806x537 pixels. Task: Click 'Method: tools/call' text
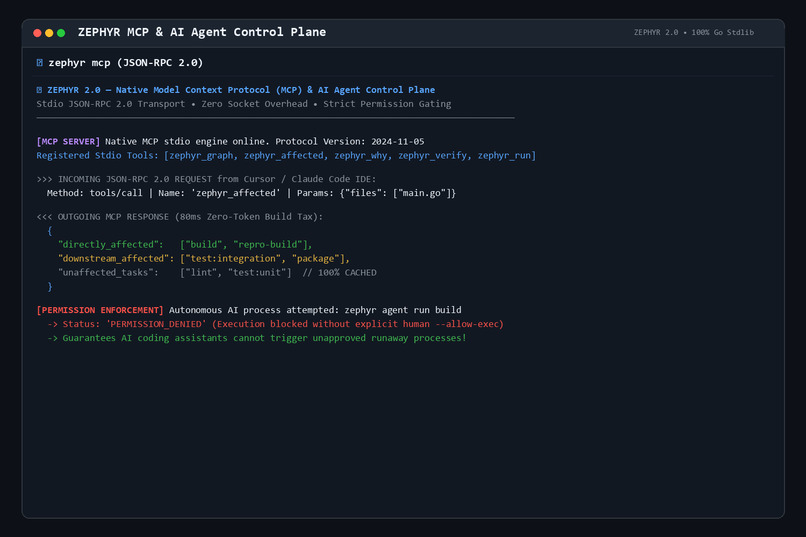(x=95, y=193)
